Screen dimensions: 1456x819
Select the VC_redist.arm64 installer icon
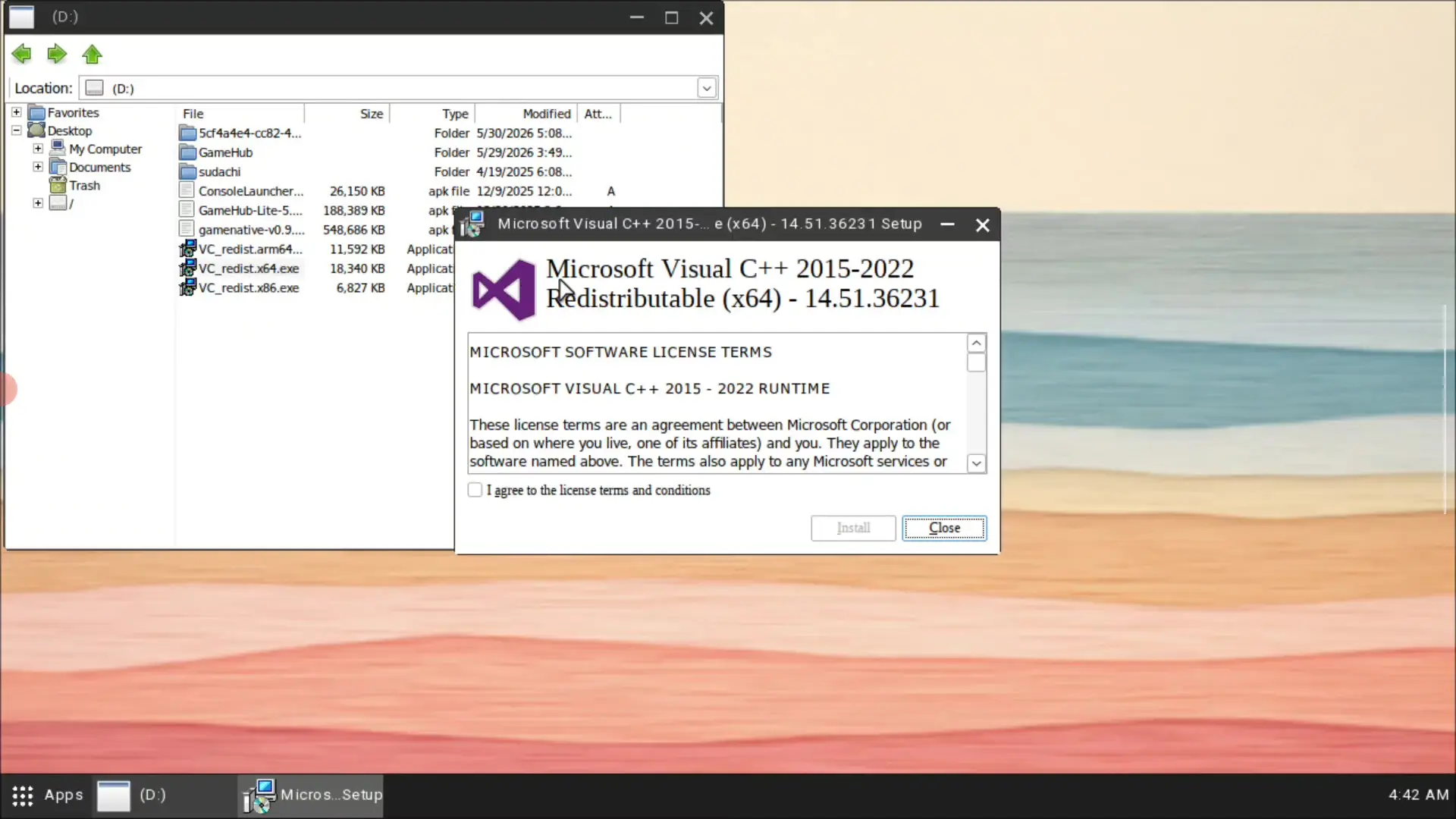coord(187,249)
